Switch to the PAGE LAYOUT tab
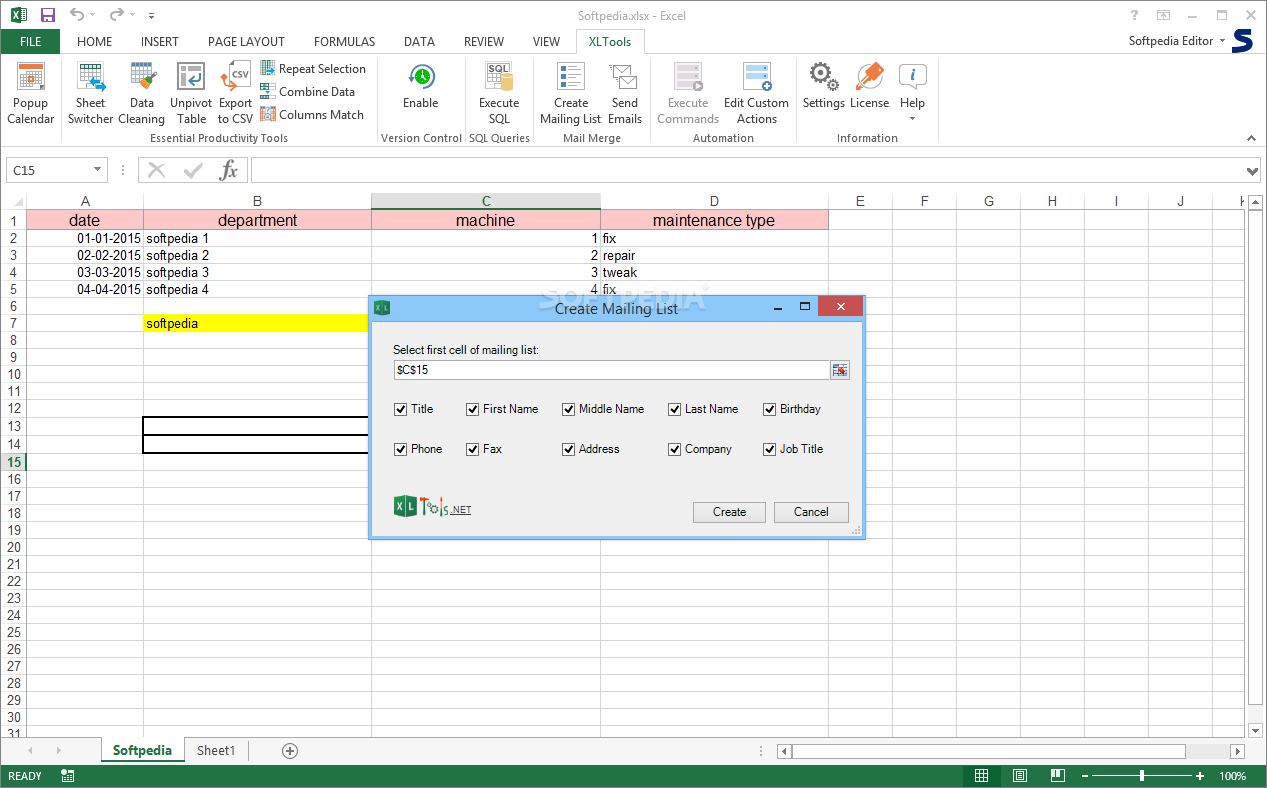Image resolution: width=1267 pixels, height=788 pixels. 246,41
